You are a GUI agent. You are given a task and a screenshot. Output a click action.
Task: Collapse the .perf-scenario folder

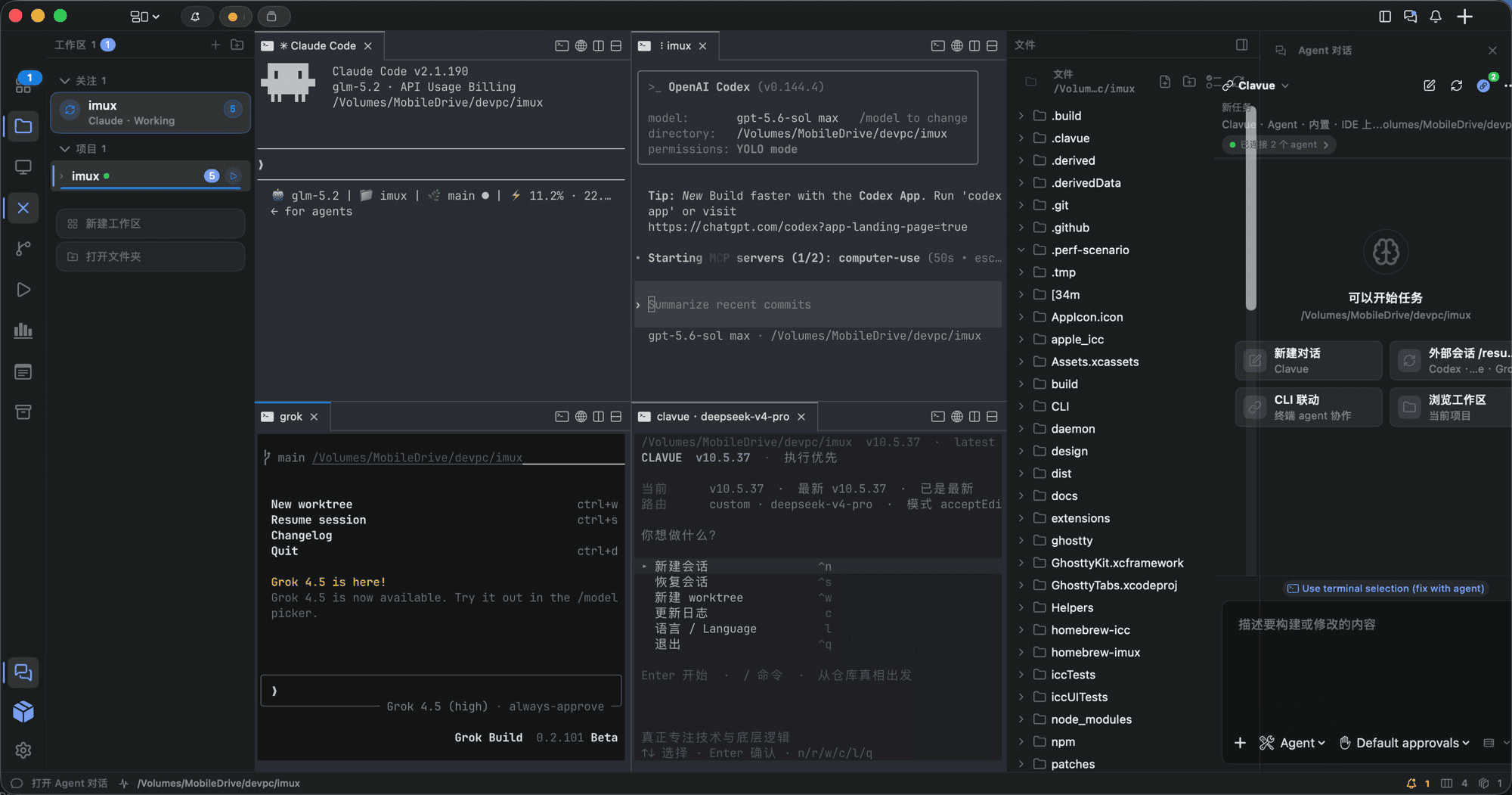[1021, 250]
